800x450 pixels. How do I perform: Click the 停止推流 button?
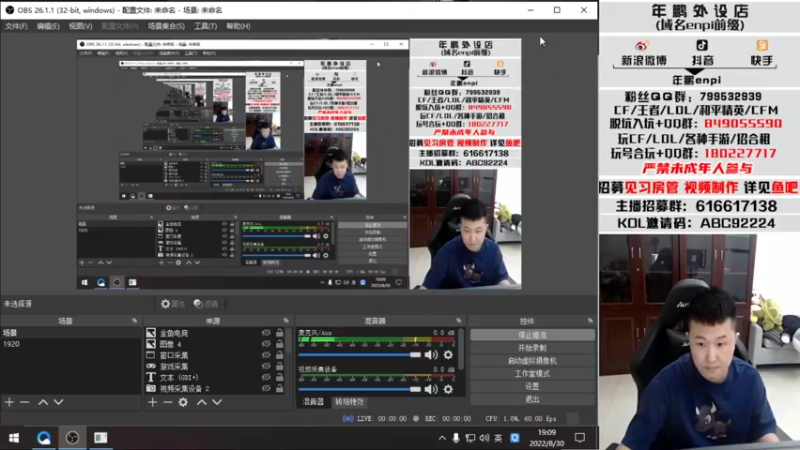click(x=532, y=335)
